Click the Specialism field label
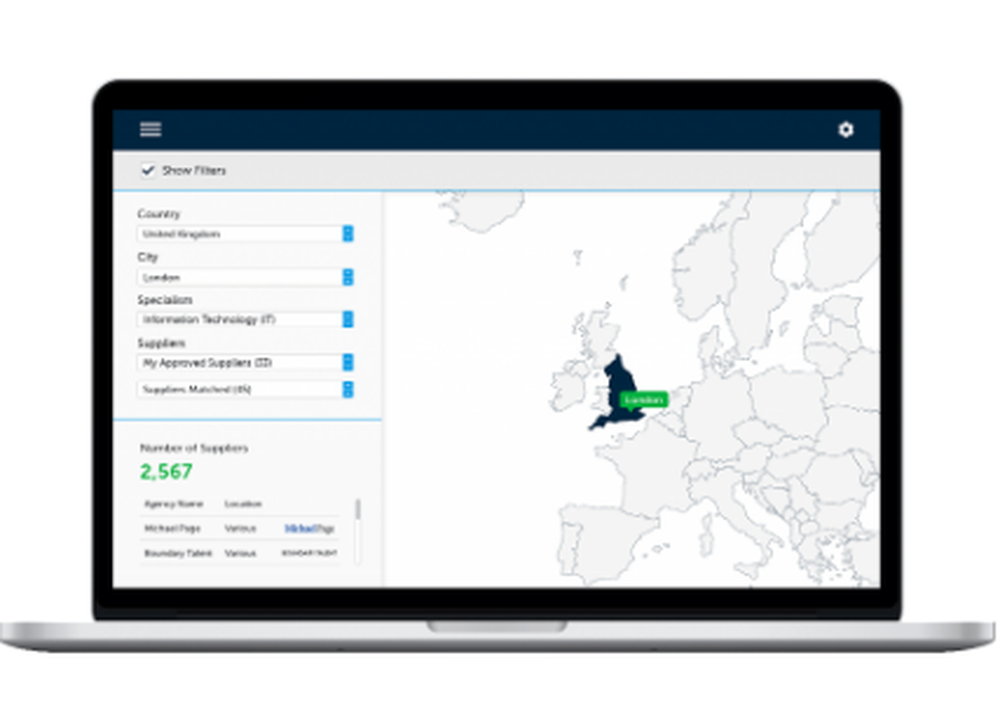Image resolution: width=1000 pixels, height=723 pixels. coord(165,300)
